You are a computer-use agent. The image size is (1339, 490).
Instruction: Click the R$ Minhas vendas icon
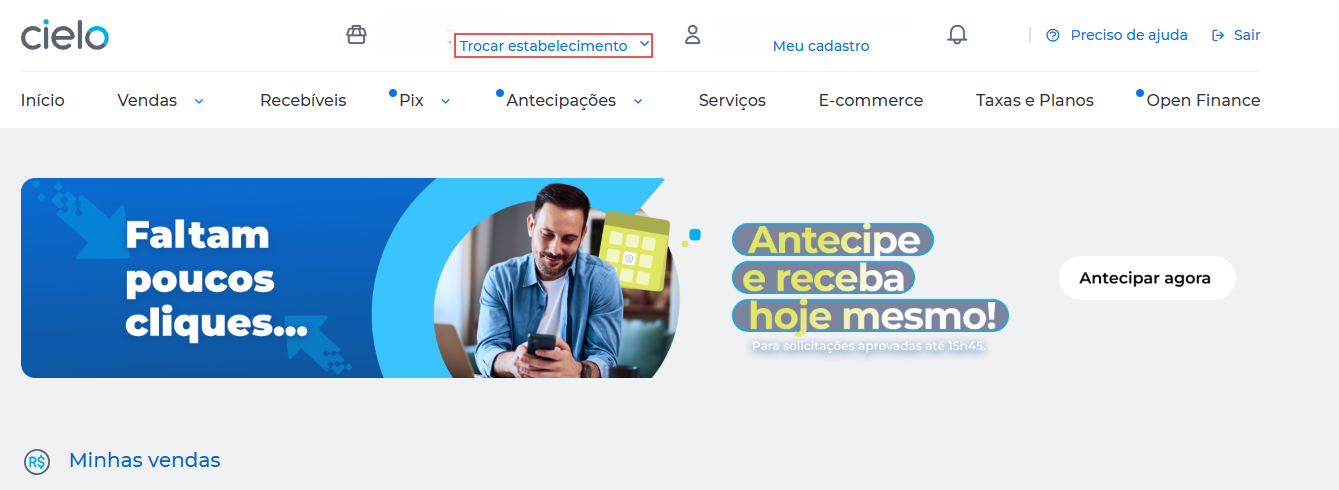click(37, 462)
